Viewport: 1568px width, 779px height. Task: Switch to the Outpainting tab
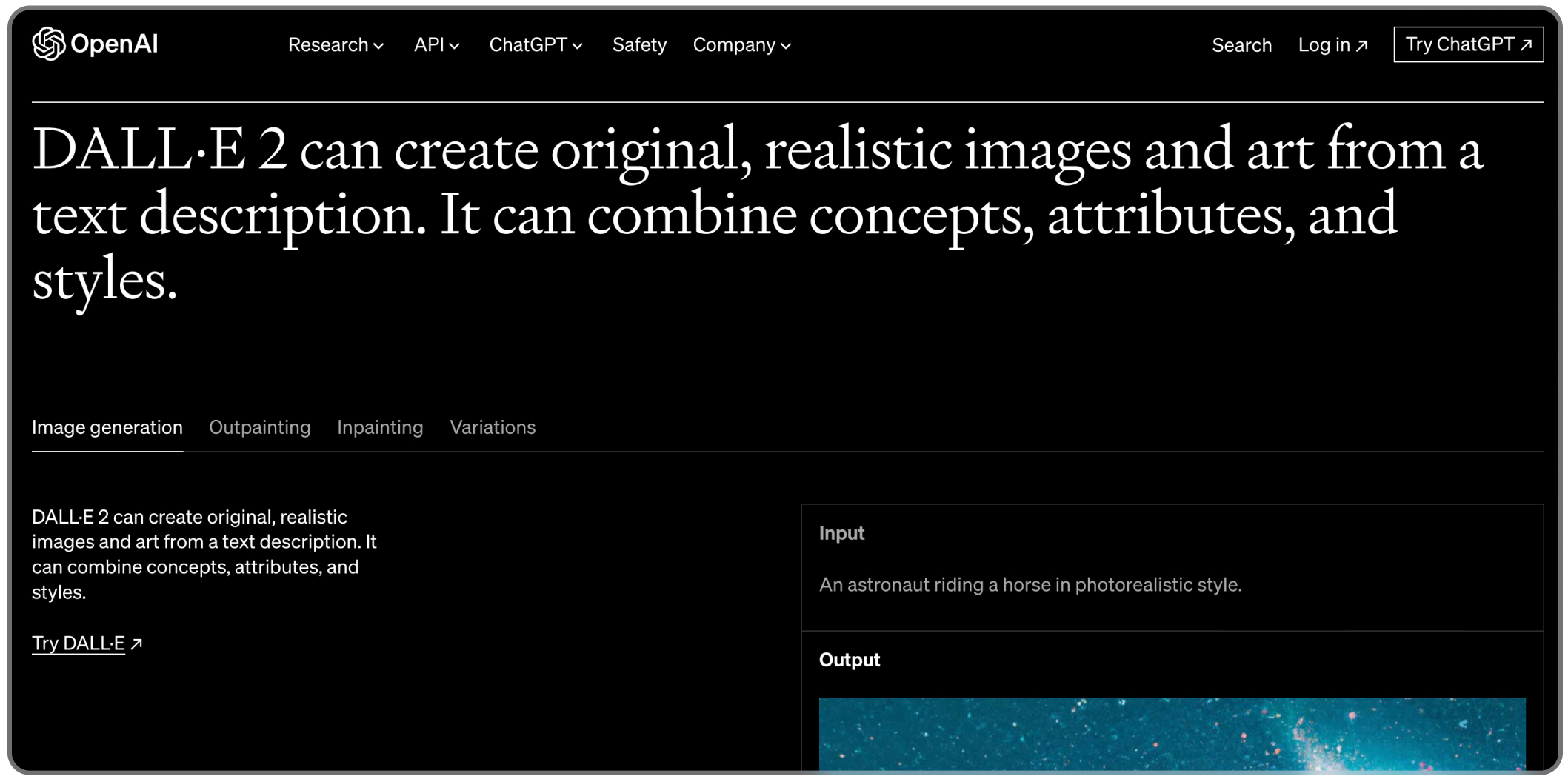tap(260, 427)
